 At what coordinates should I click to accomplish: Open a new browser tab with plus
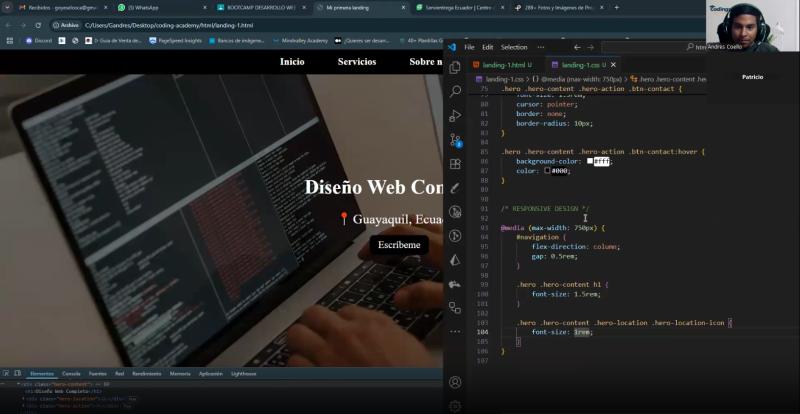pos(616,8)
